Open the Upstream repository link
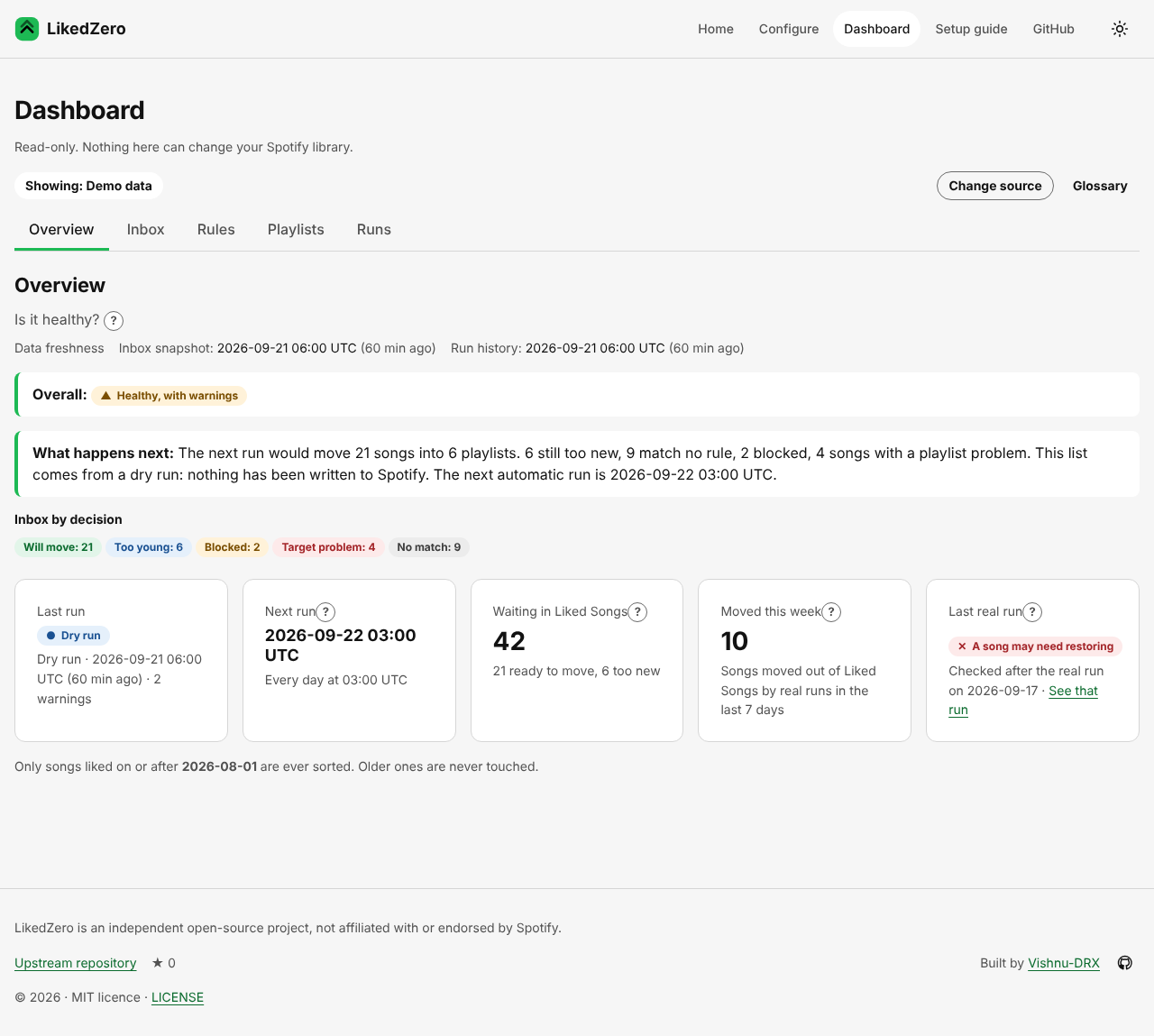This screenshot has width=1154, height=1036. (x=76, y=963)
